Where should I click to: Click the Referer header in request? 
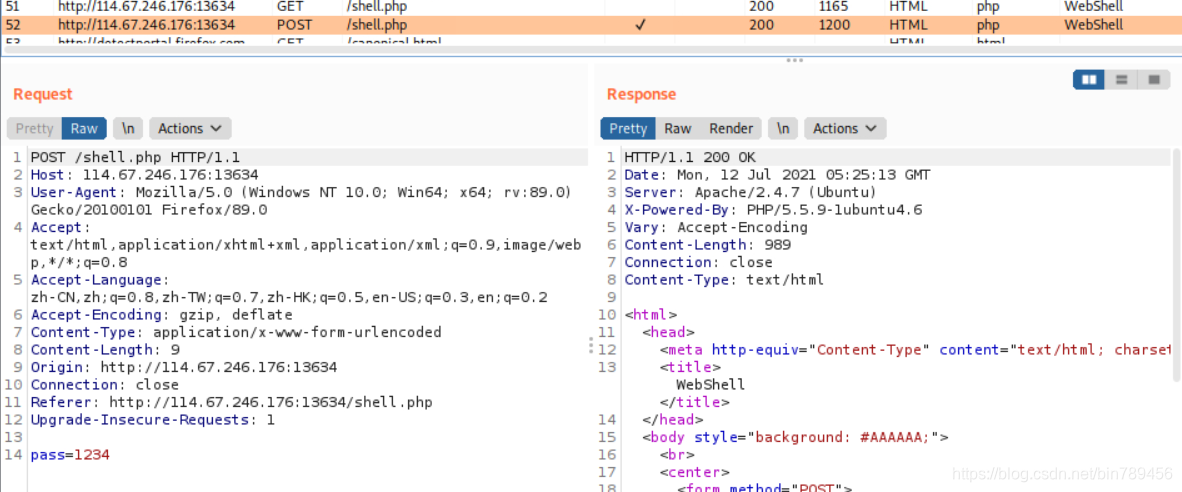[x=231, y=402]
